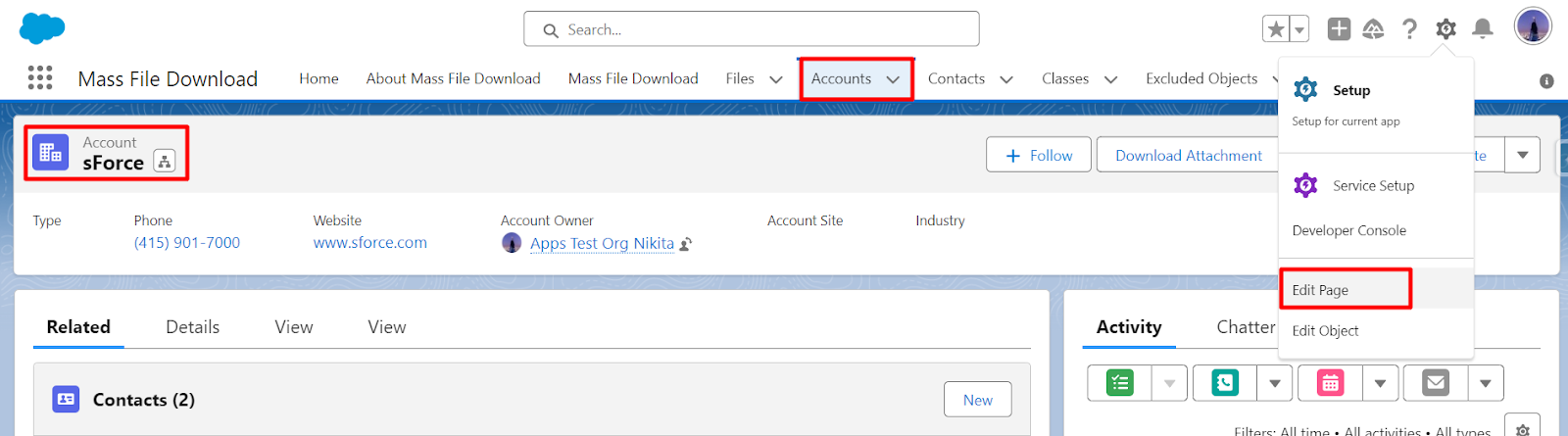Click New in the Contacts list
This screenshot has width=1568, height=436.
pos(978,400)
